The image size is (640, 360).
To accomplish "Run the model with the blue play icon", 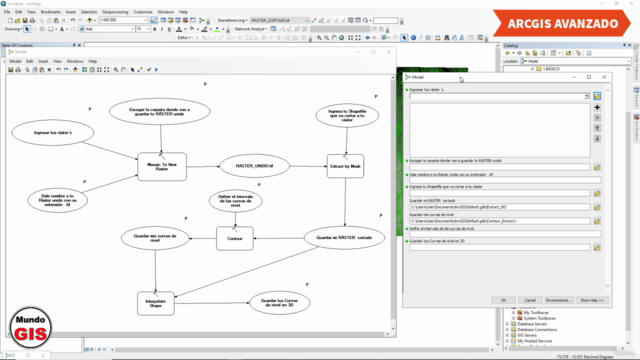I will (x=156, y=70).
